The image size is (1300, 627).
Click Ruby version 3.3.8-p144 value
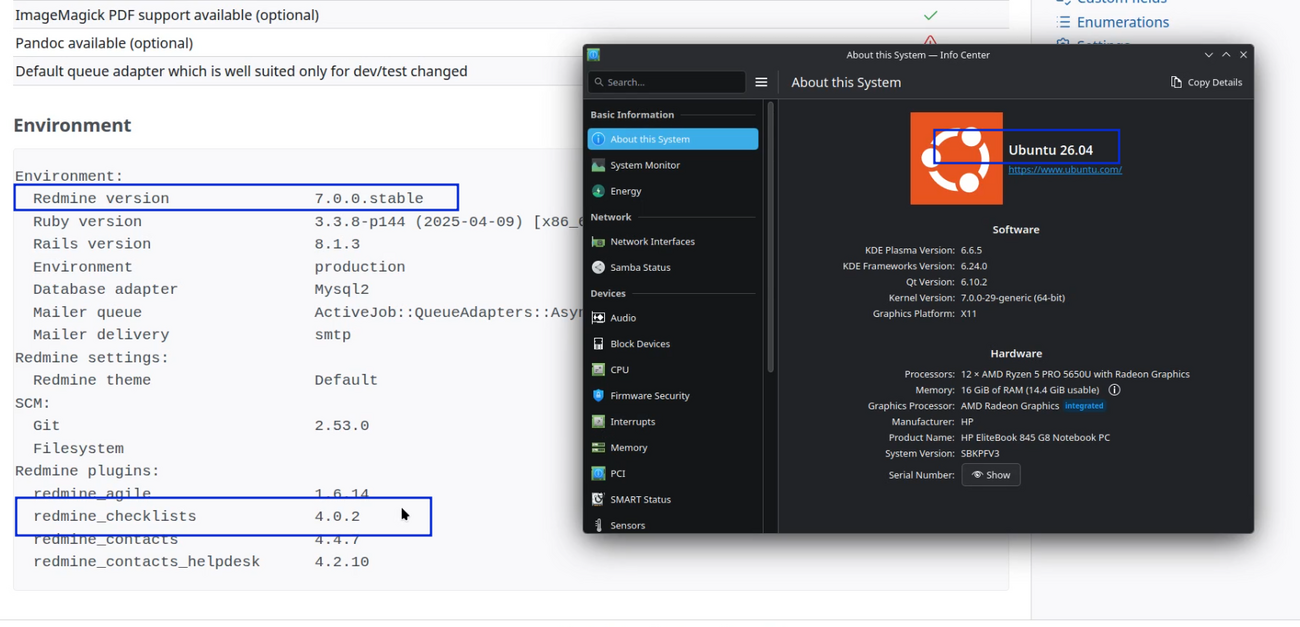tap(447, 222)
